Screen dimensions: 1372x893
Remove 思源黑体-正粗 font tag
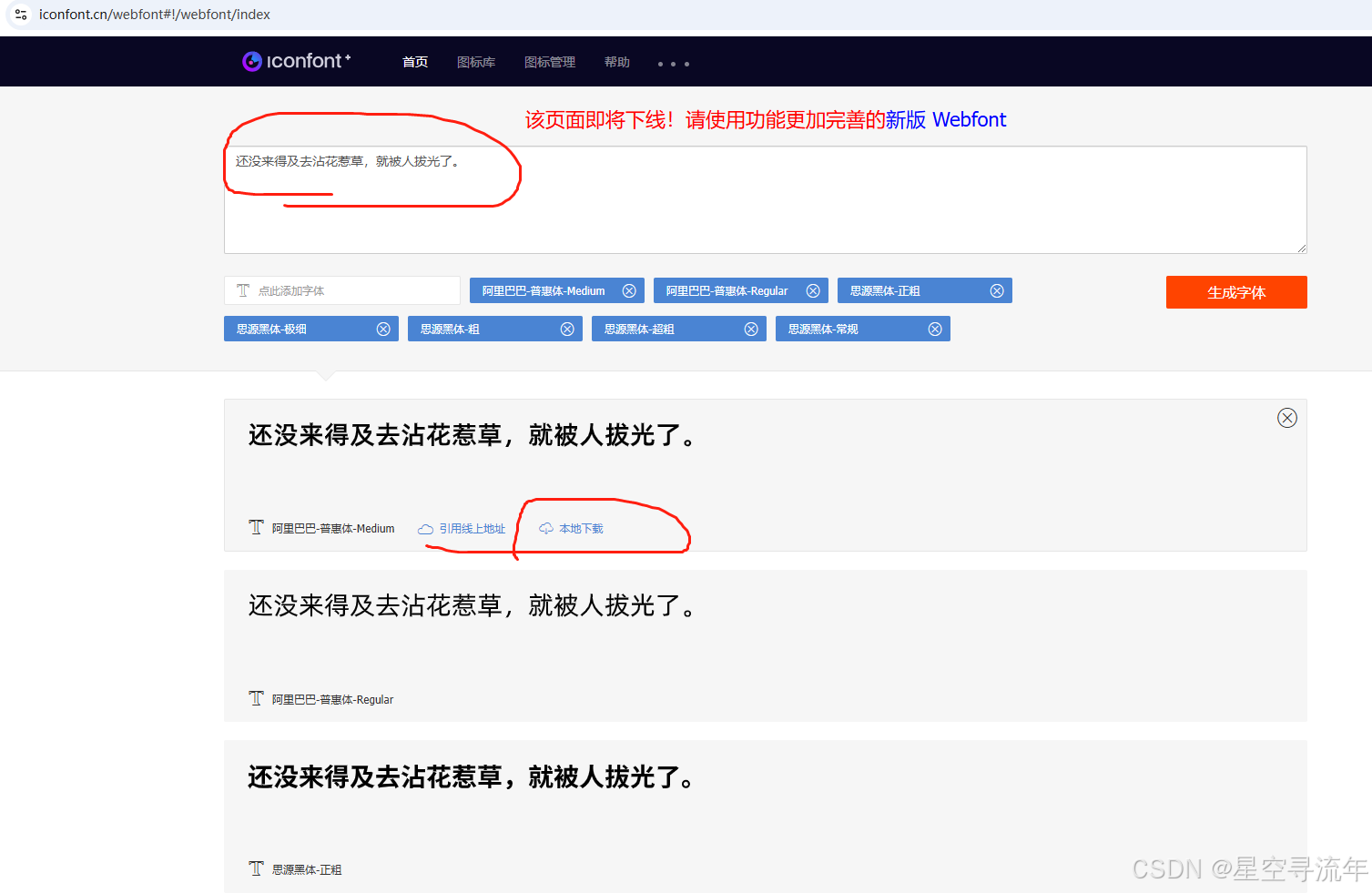pos(997,290)
